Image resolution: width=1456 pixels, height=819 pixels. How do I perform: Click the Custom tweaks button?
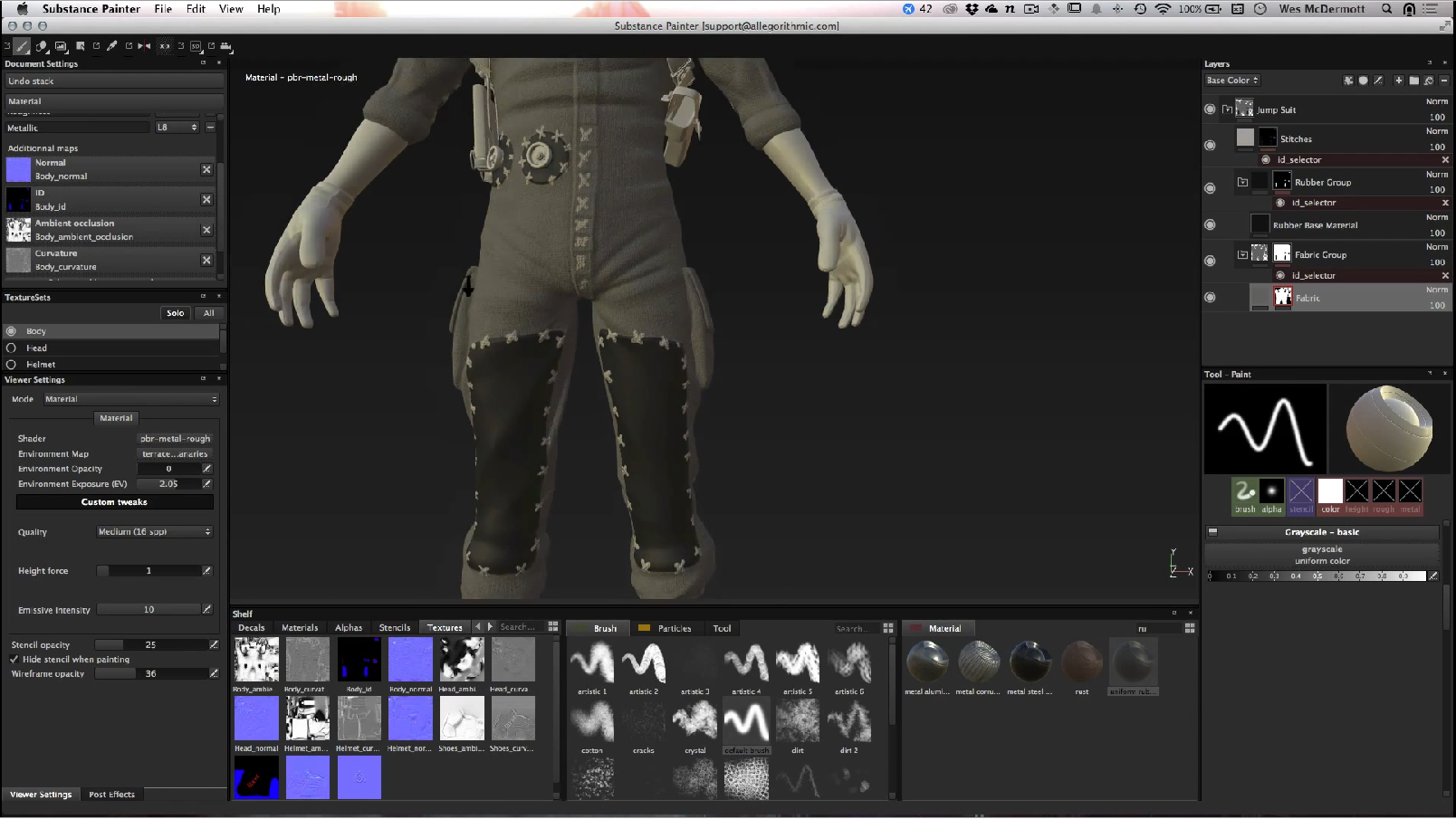(x=114, y=502)
